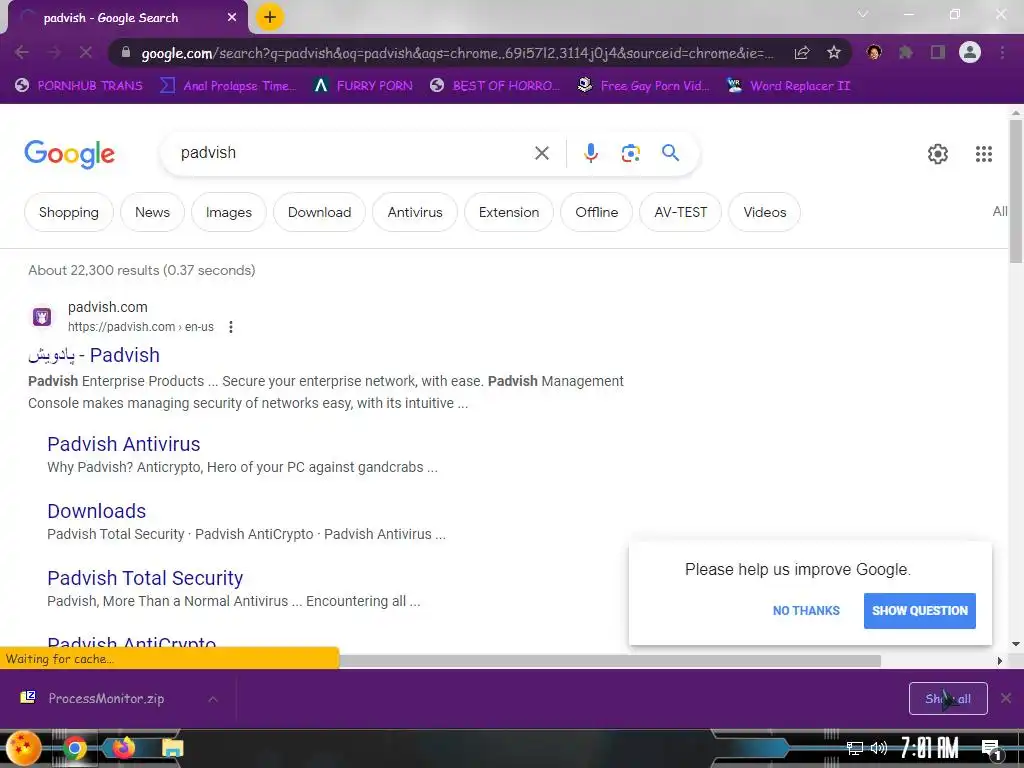Go to the Google homepage logo

point(70,153)
